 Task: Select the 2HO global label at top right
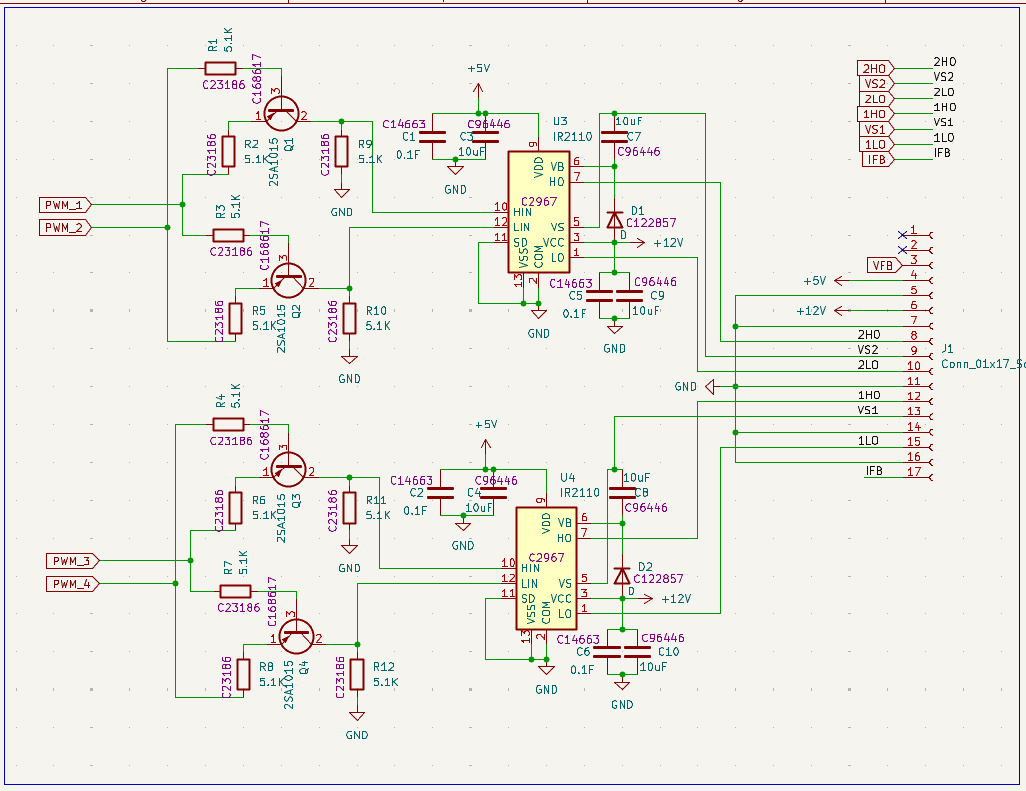(874, 68)
